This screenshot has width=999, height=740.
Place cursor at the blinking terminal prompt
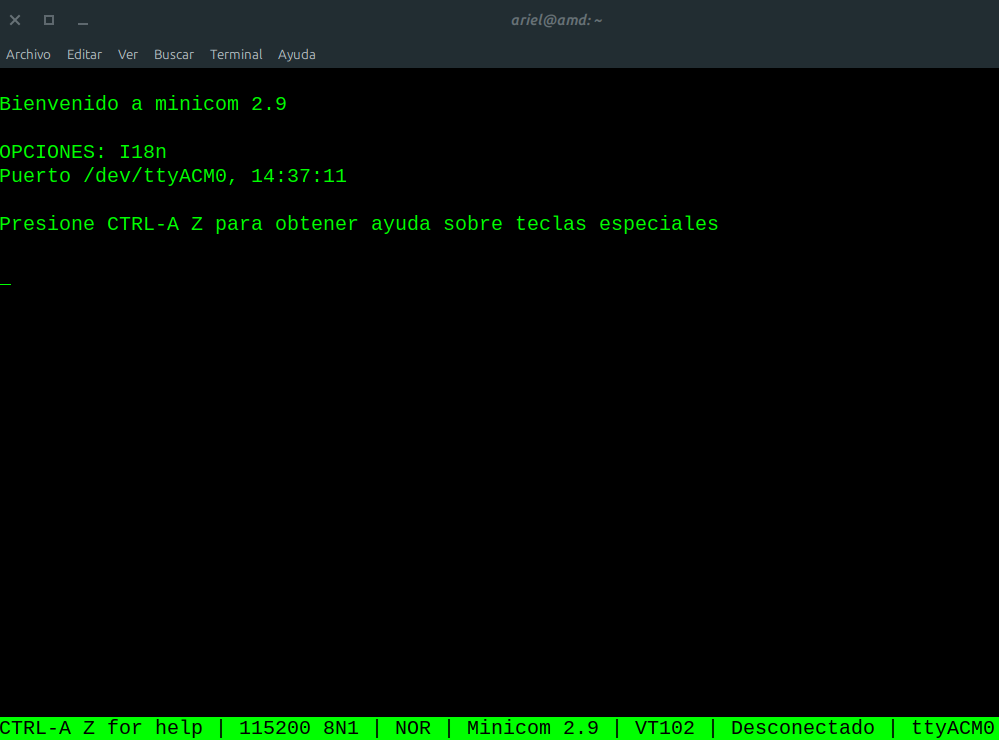coord(6,282)
